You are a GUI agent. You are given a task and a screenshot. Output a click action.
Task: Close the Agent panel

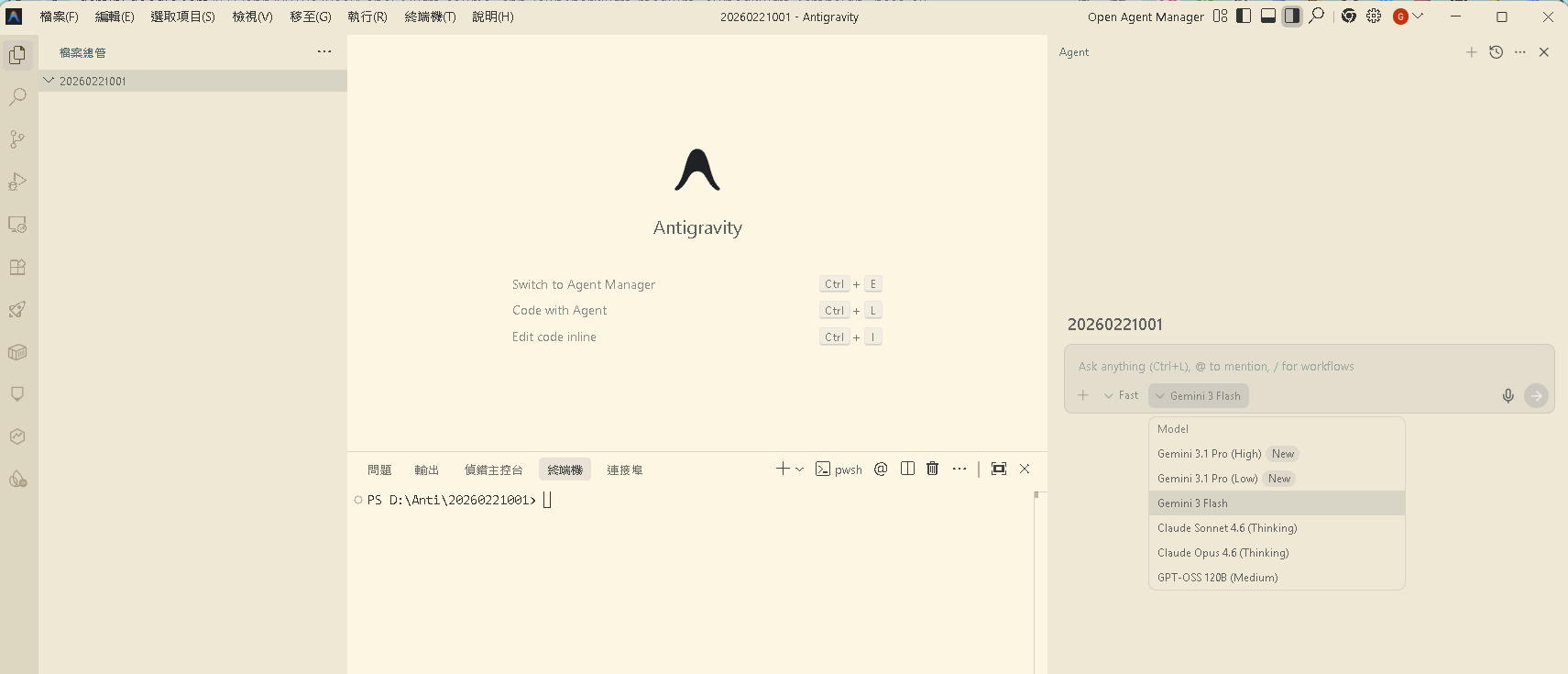tap(1544, 52)
